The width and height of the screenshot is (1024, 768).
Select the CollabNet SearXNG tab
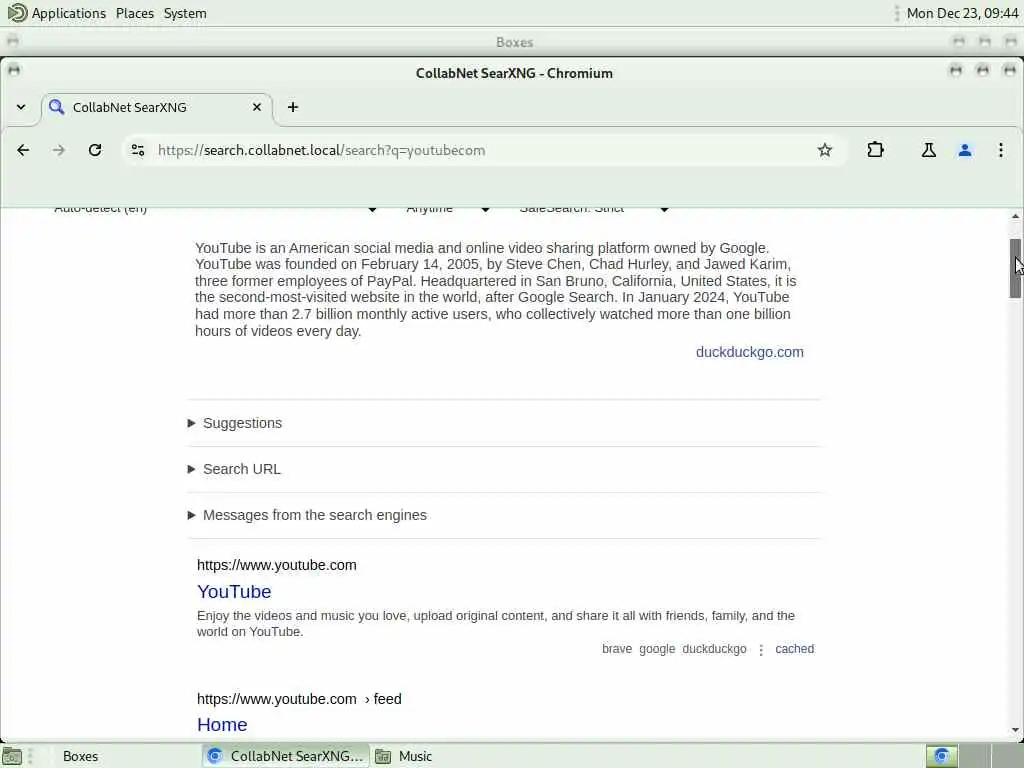point(157,107)
